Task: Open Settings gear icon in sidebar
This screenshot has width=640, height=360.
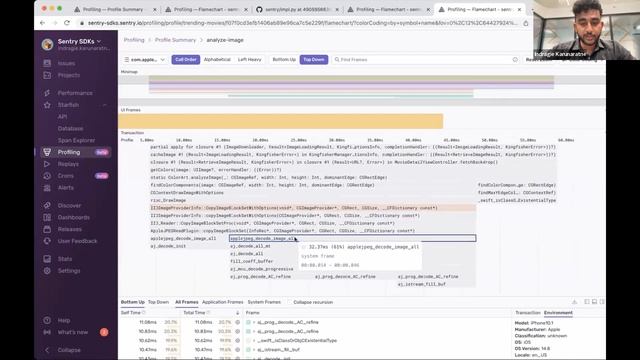Action: 47,271
